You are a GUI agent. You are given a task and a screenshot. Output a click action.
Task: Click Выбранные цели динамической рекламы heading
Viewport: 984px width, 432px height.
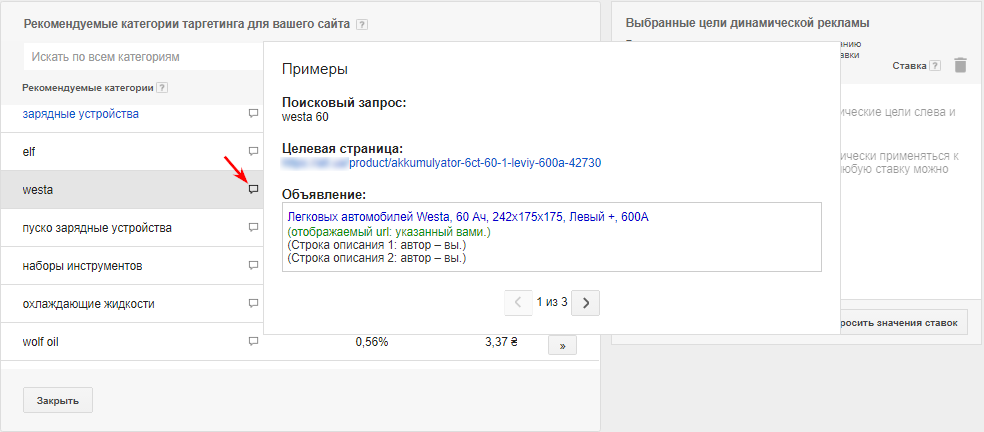point(747,23)
